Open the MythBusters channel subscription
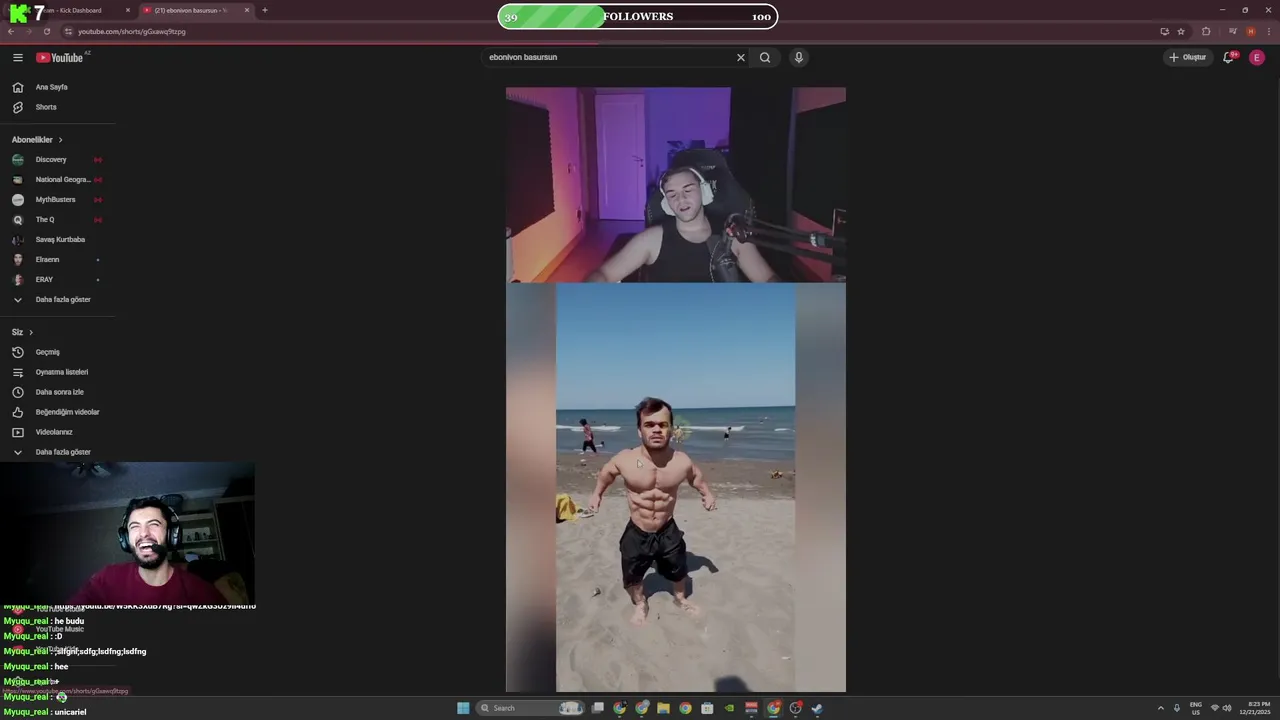 click(x=55, y=200)
